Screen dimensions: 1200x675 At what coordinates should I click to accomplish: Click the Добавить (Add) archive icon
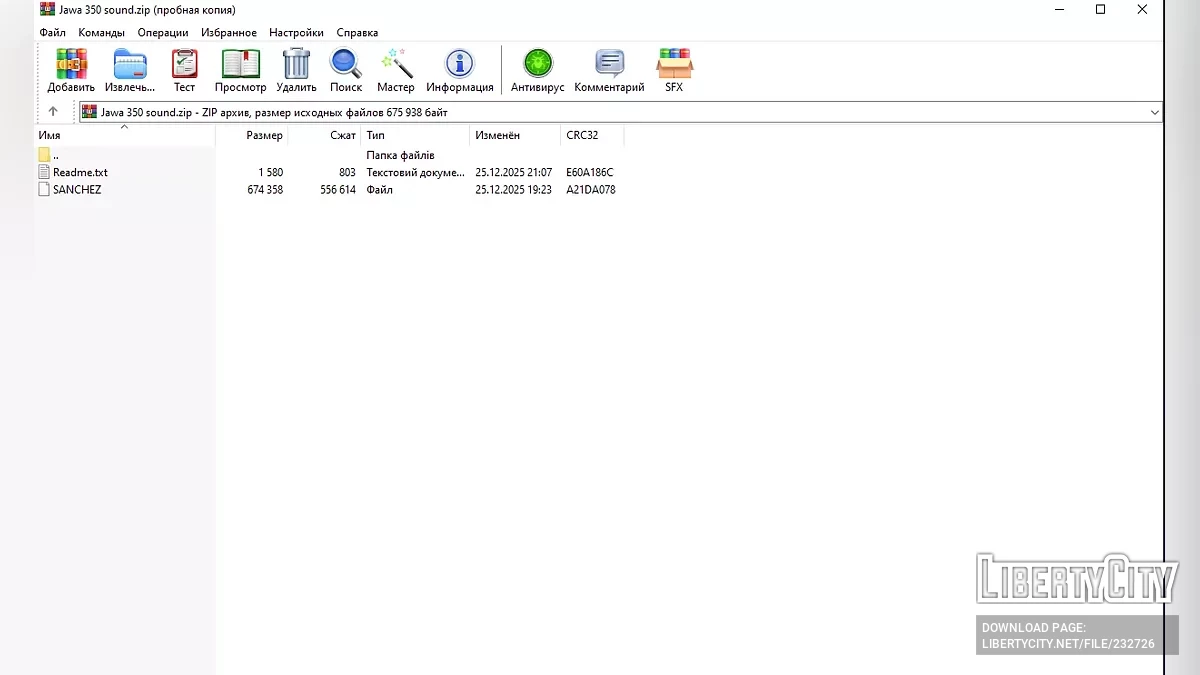tap(71, 65)
